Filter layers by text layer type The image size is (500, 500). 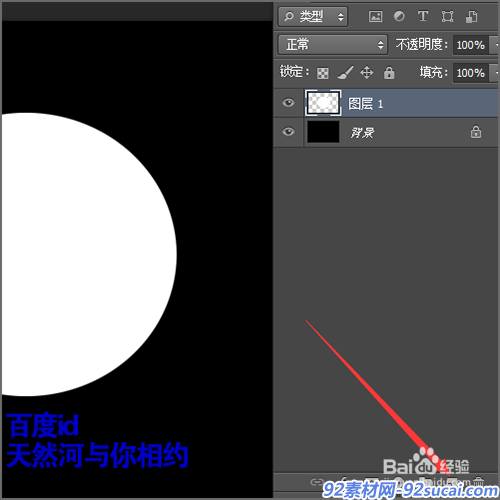pos(423,16)
